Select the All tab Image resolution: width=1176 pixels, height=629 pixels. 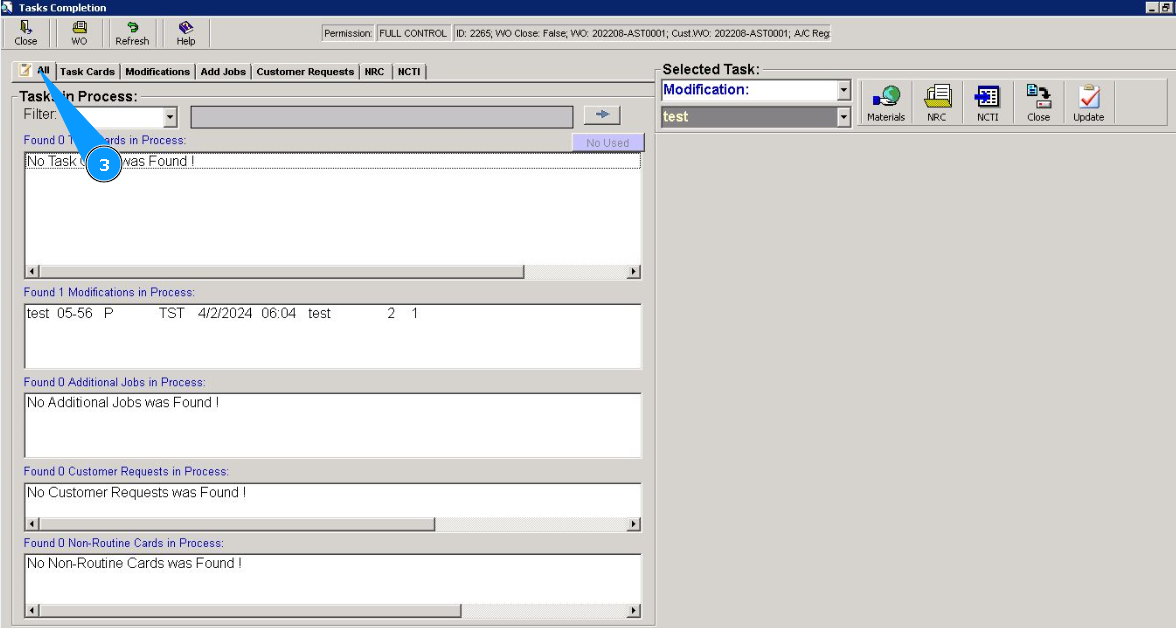[34, 70]
